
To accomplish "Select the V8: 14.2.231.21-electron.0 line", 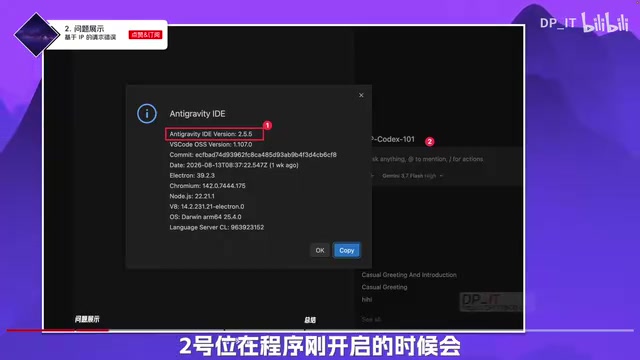I will 207,207.
